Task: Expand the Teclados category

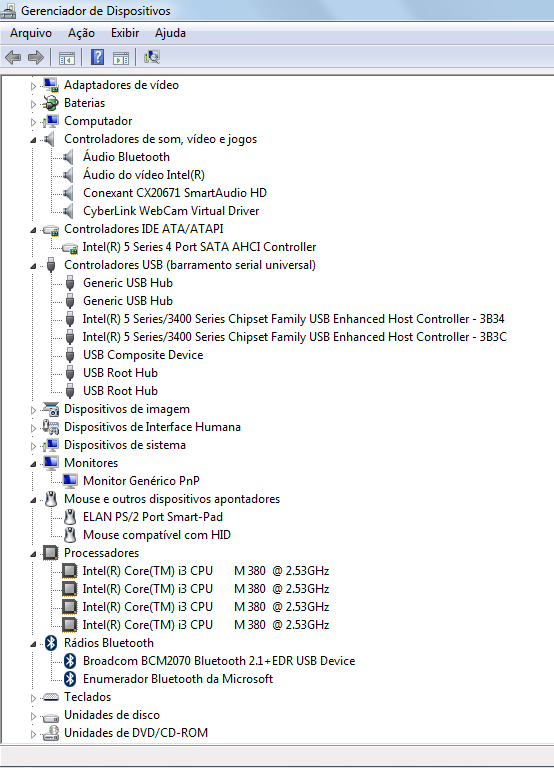Action: point(33,698)
